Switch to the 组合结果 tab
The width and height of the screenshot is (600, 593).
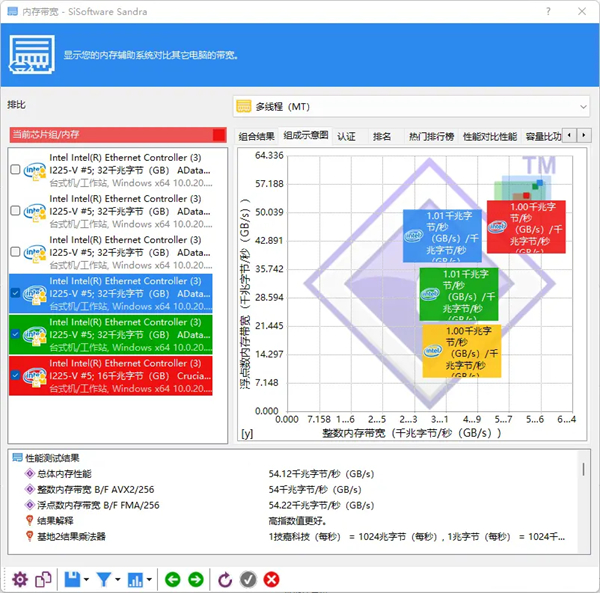[x=256, y=136]
